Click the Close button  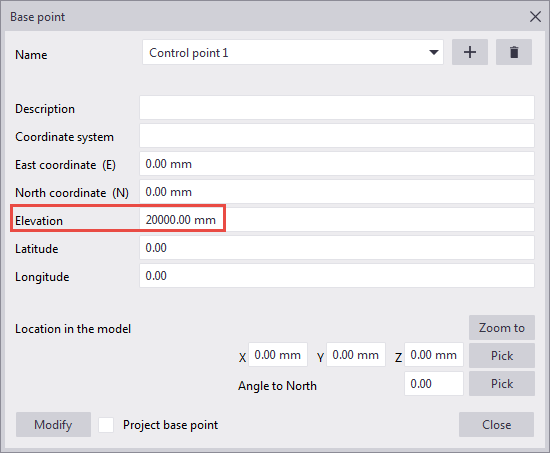pos(496,425)
